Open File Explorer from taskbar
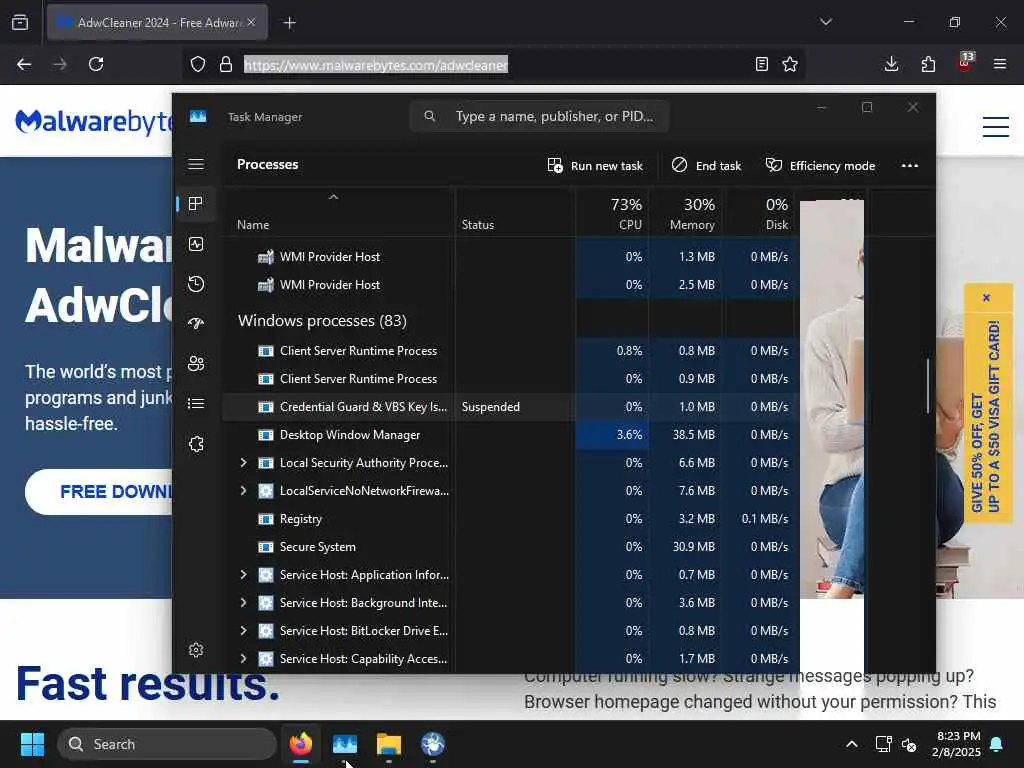The width and height of the screenshot is (1024, 768). pyautogui.click(x=389, y=744)
